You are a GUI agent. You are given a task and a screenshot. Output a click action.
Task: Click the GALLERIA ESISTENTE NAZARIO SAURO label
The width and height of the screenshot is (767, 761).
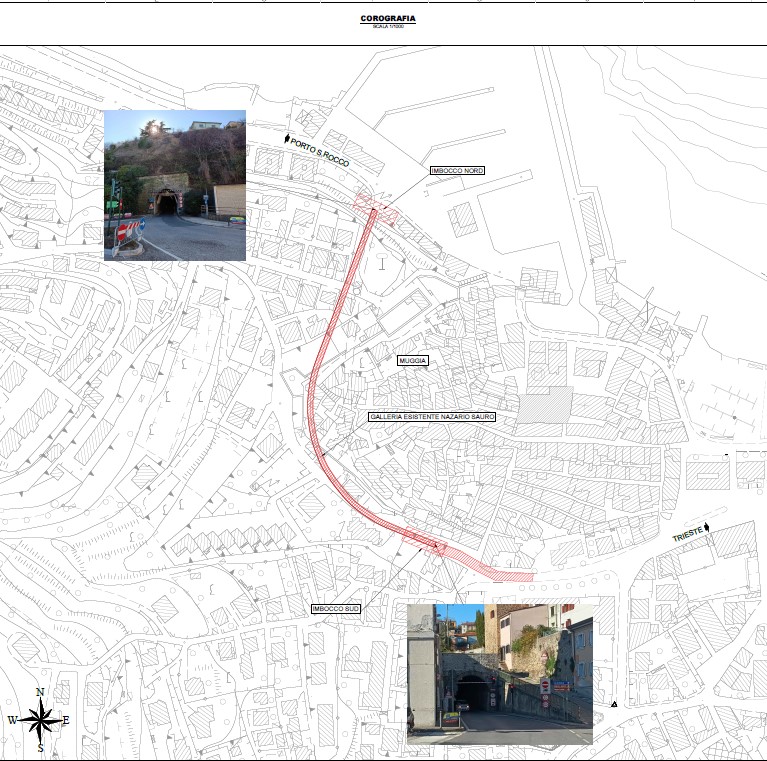431,416
